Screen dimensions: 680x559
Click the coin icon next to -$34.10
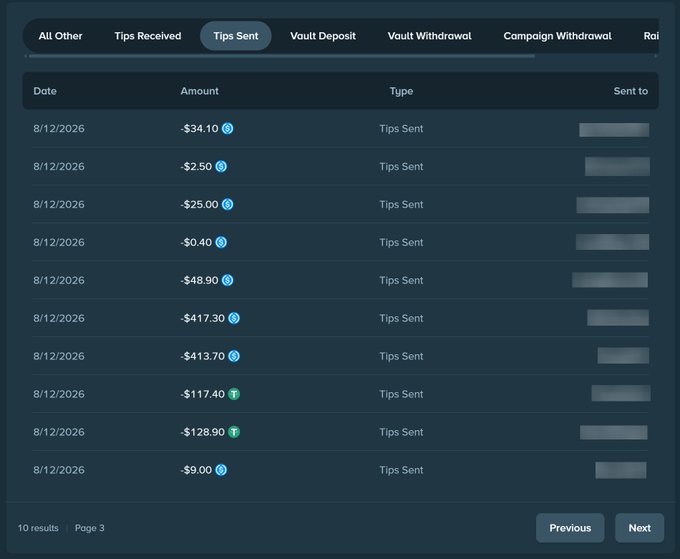coord(227,128)
